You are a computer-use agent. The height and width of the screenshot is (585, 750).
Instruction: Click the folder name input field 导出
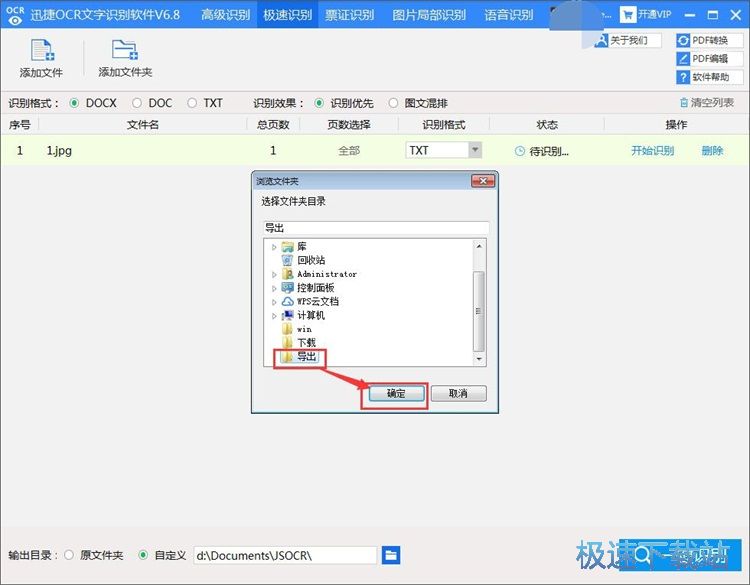[376, 228]
